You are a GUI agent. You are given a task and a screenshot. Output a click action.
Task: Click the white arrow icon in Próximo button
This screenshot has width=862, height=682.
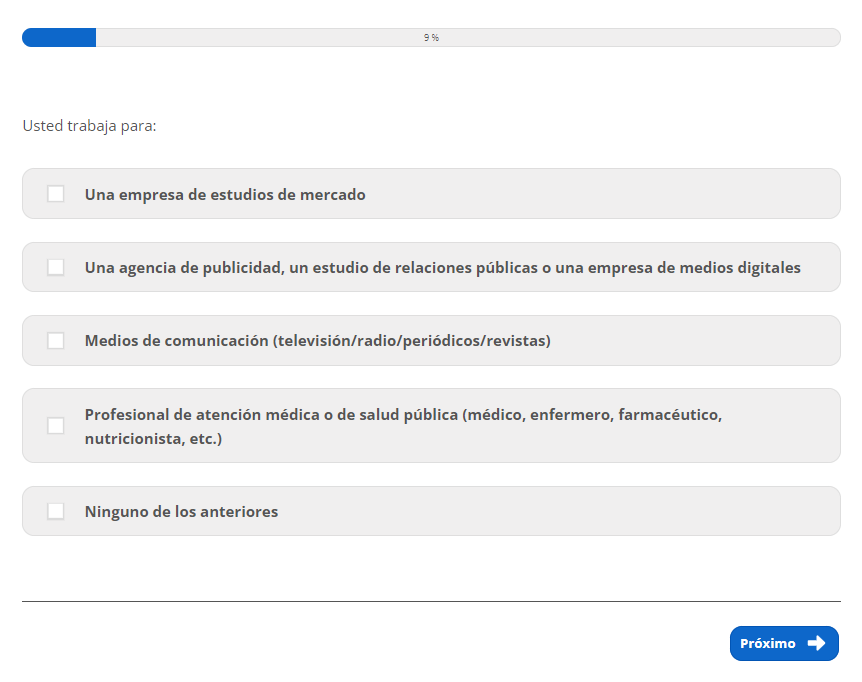click(x=816, y=643)
